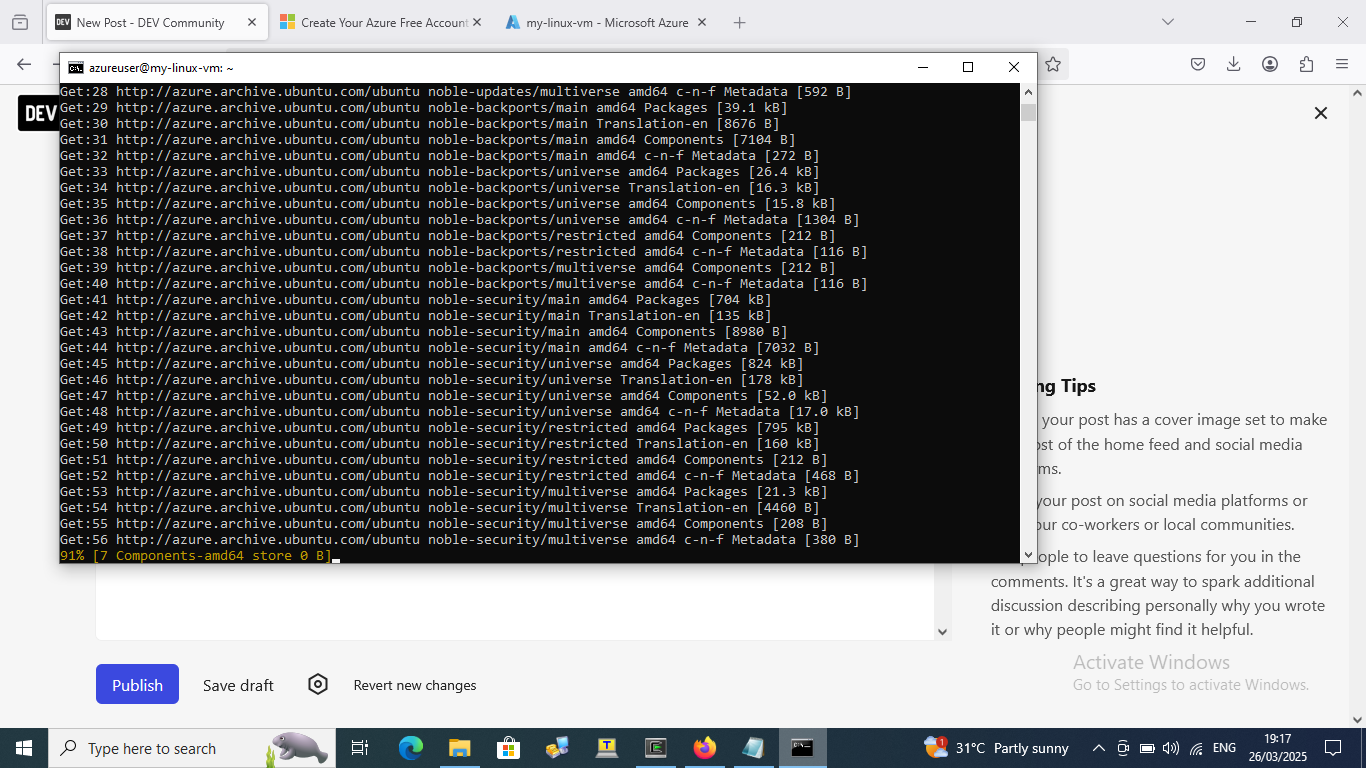Click Save draft button
Viewport: 1366px width, 768px height.
[x=238, y=685]
